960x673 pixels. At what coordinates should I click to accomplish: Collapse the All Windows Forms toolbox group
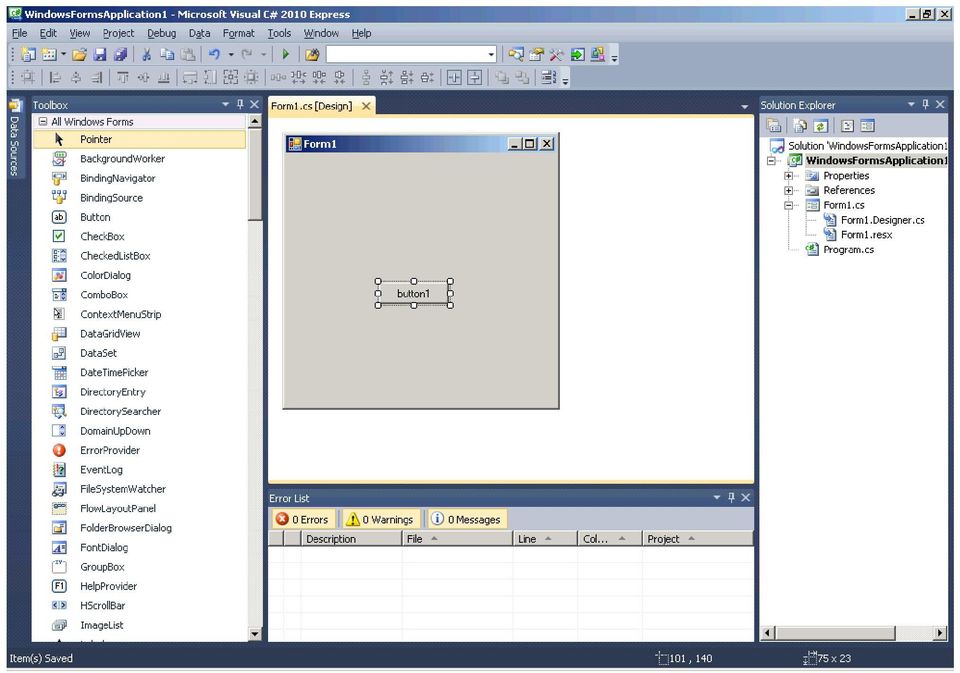click(43, 122)
